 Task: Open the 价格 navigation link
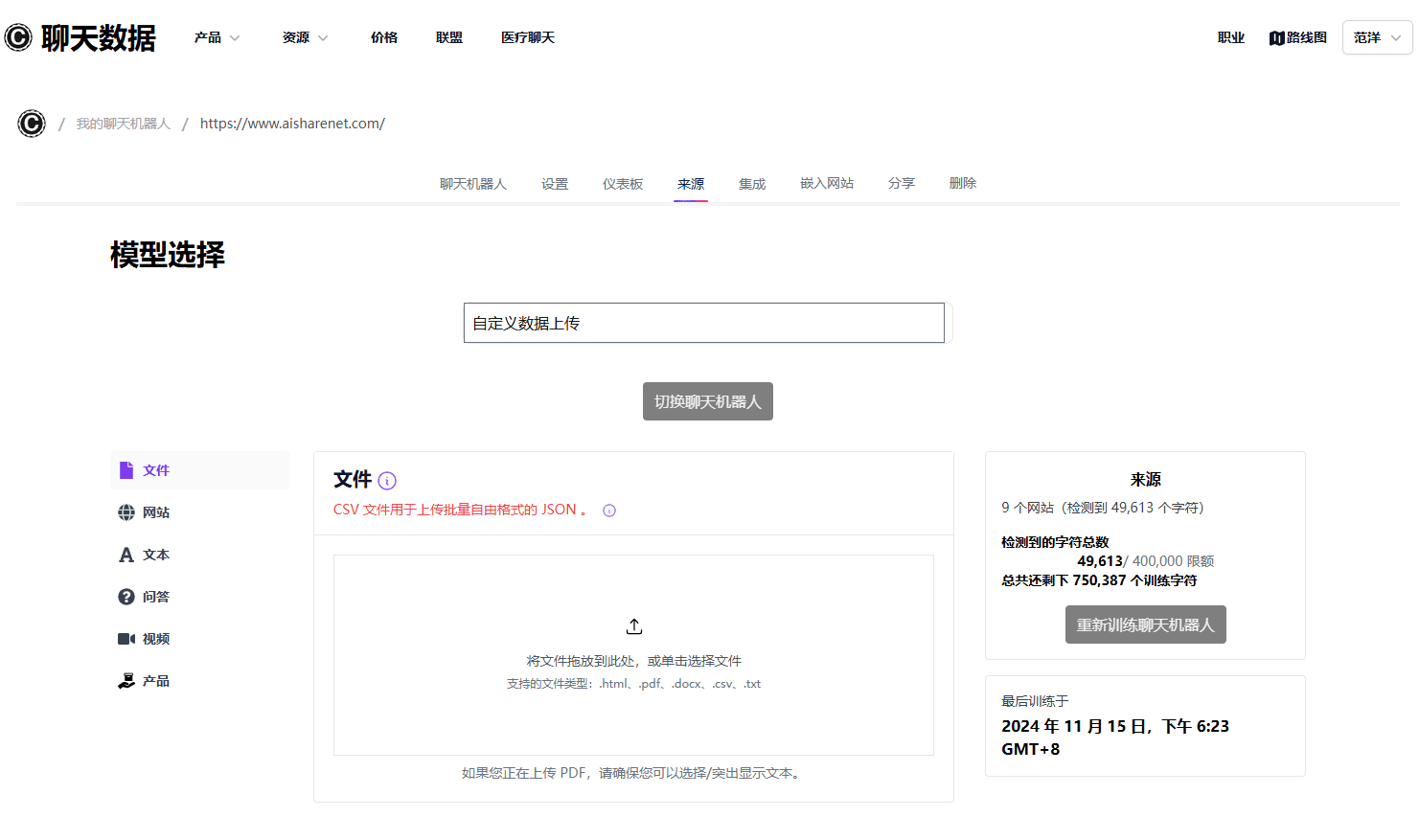(384, 37)
